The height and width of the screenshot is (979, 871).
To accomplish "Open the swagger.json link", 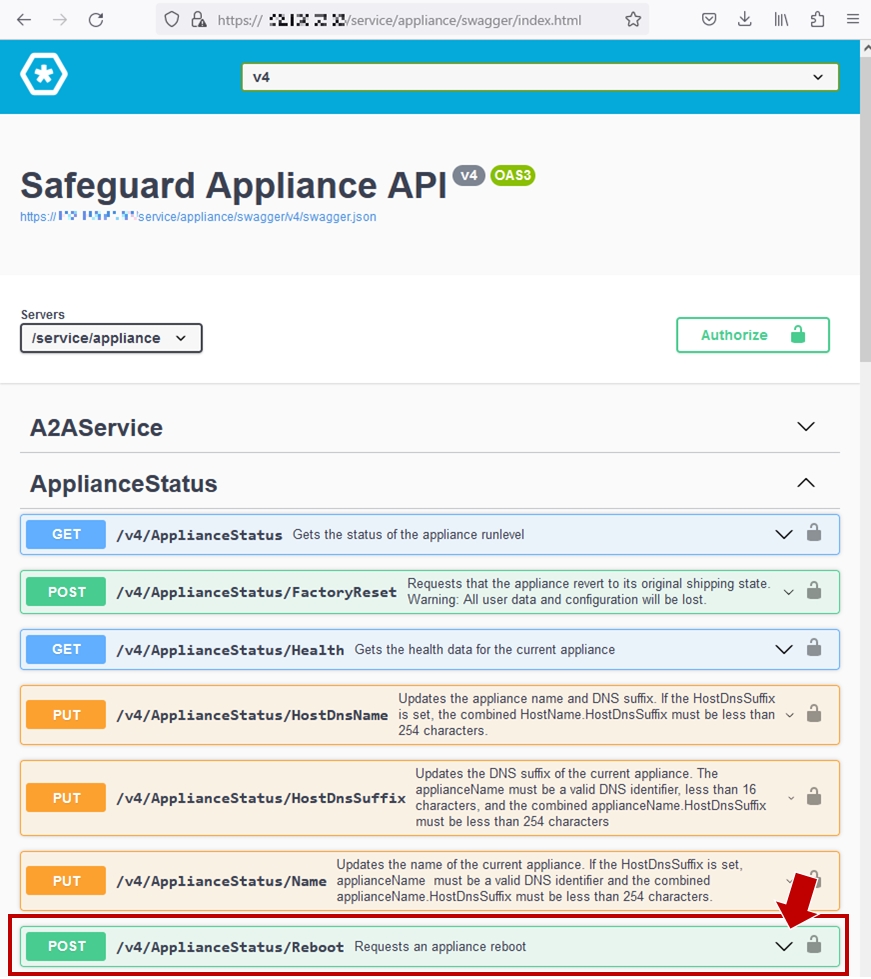I will (x=198, y=217).
